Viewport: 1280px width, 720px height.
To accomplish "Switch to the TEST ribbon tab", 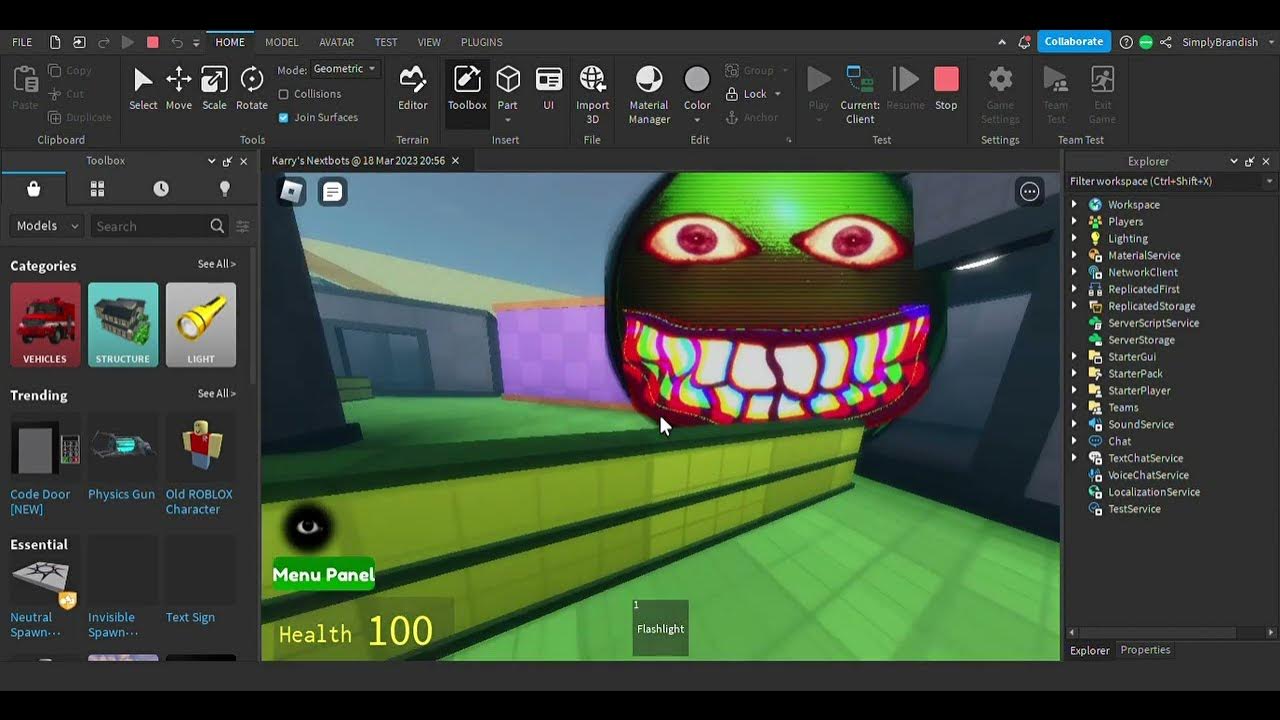I will [x=386, y=42].
